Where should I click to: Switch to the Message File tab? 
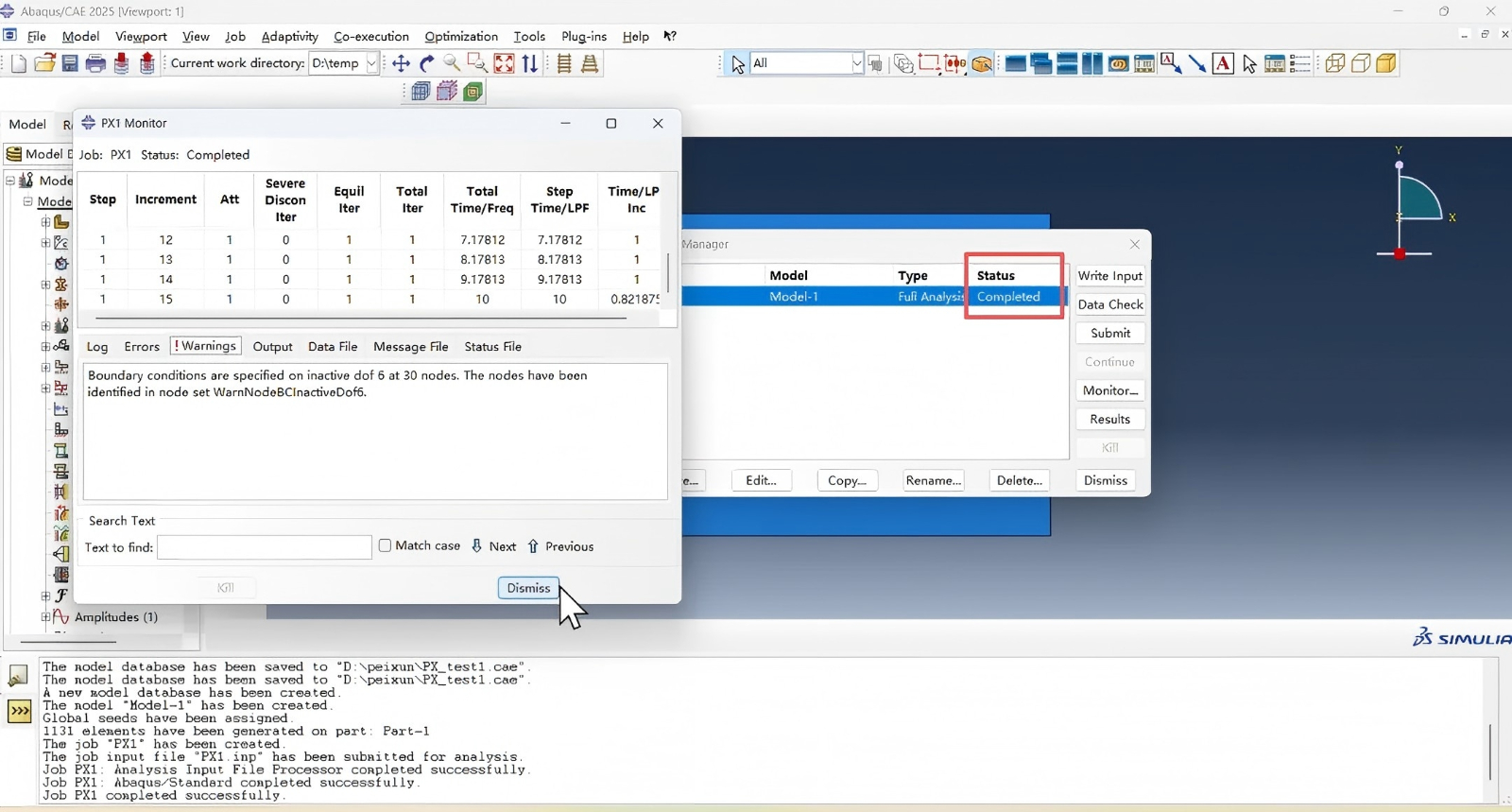tap(410, 347)
